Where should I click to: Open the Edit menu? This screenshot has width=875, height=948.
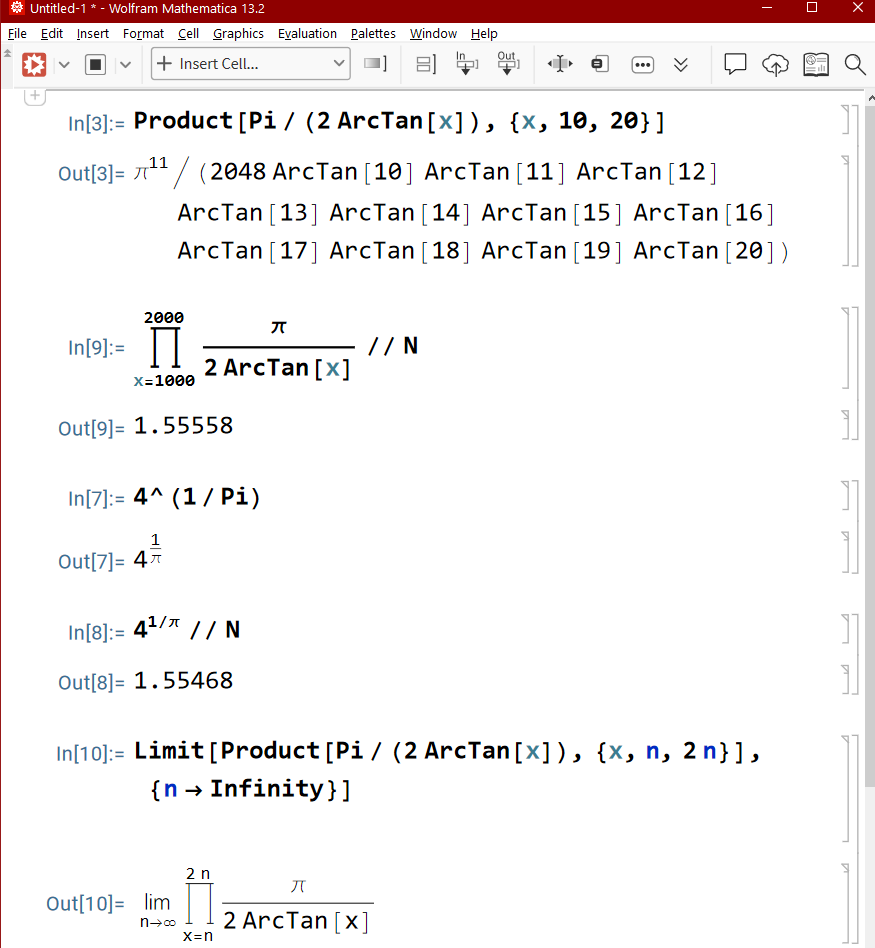[x=52, y=34]
